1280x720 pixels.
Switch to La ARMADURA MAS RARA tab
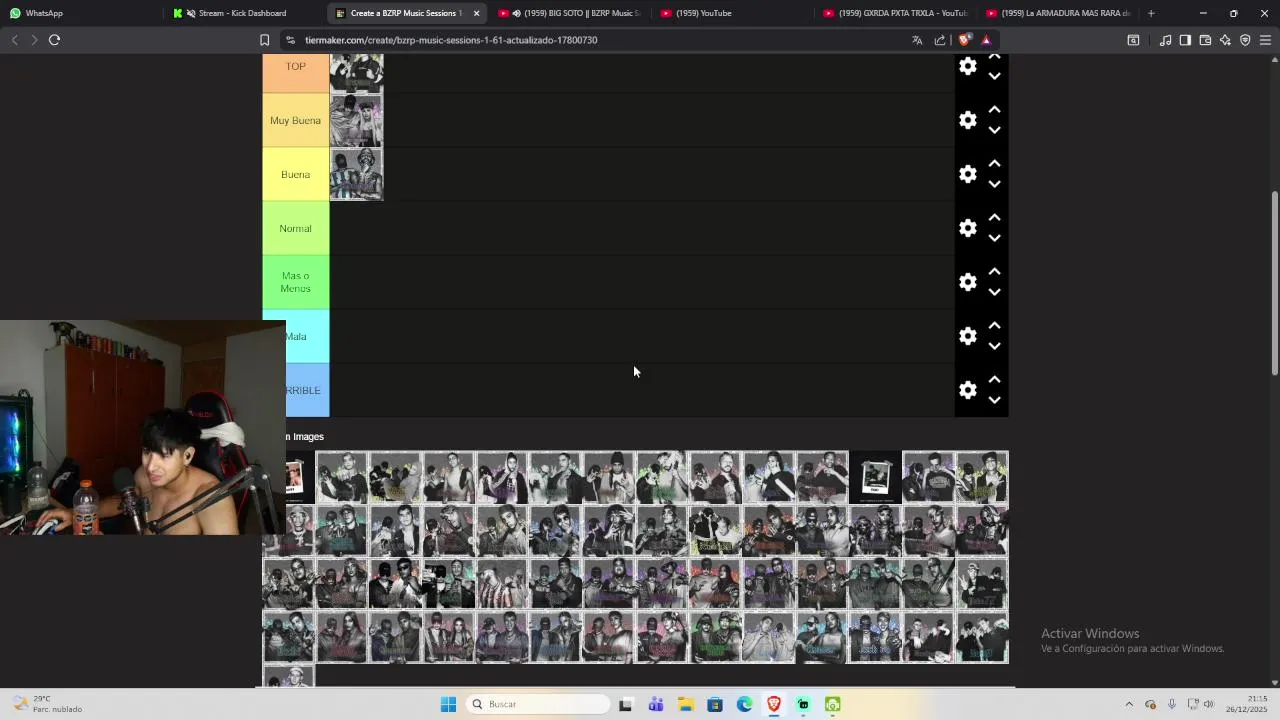tap(1057, 13)
